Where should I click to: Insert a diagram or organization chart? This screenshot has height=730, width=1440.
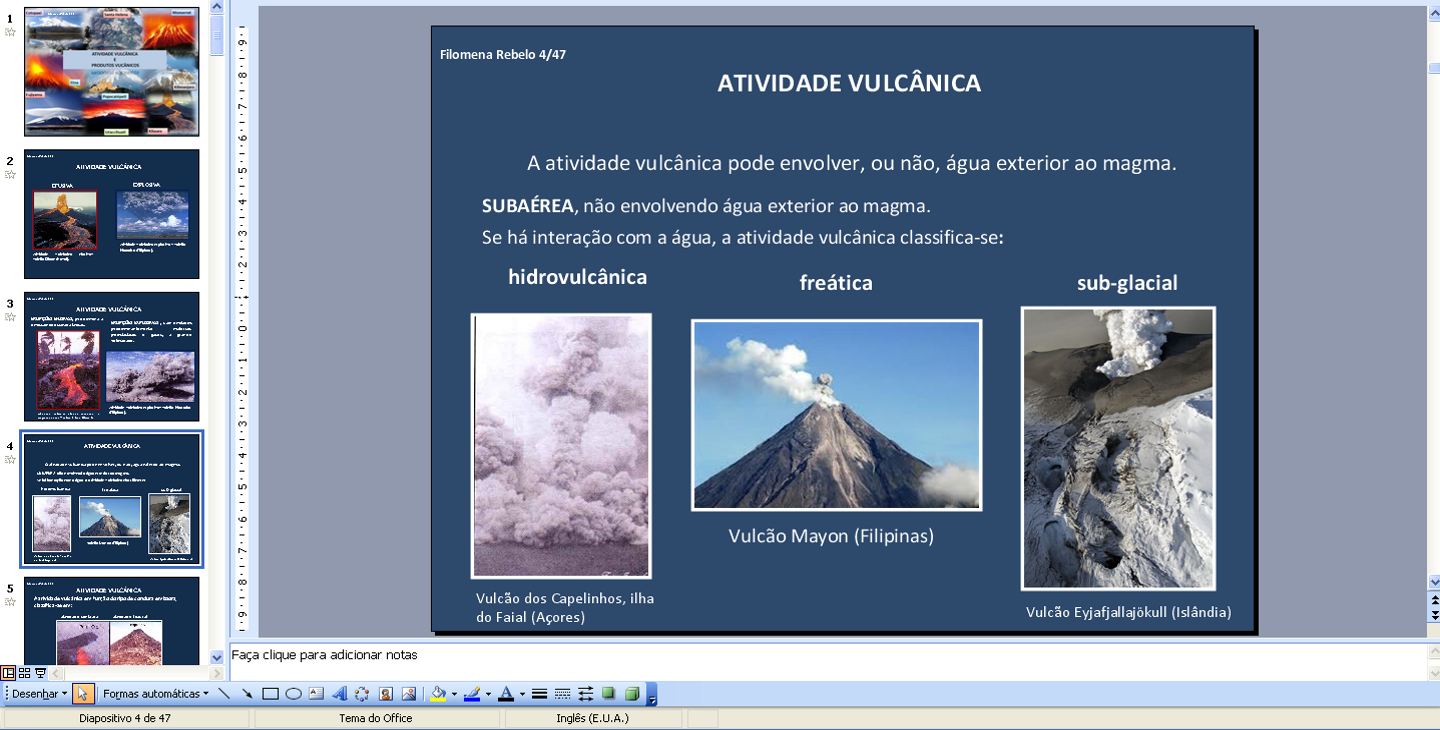[362, 694]
